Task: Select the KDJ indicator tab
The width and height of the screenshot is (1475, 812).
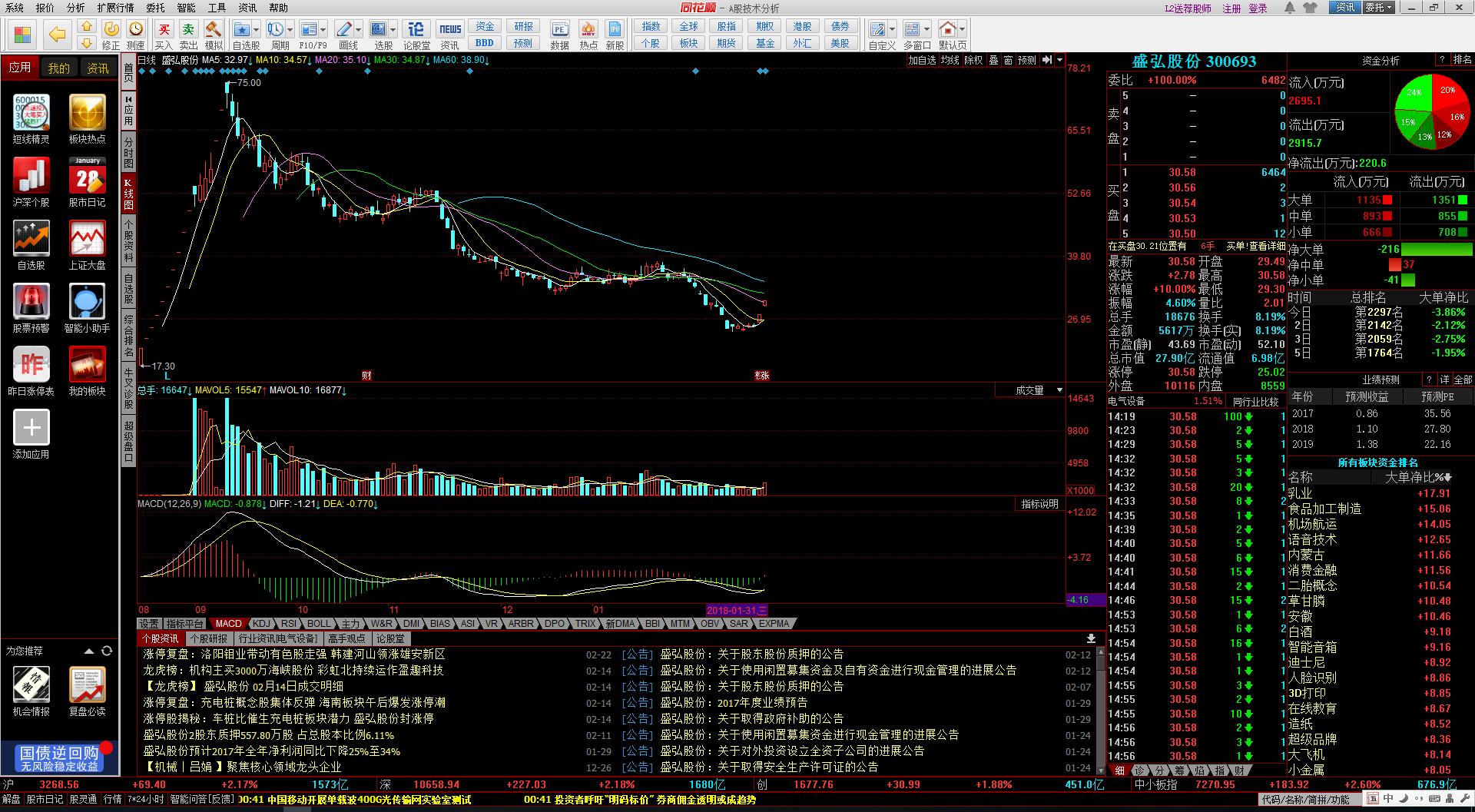Action: tap(262, 624)
